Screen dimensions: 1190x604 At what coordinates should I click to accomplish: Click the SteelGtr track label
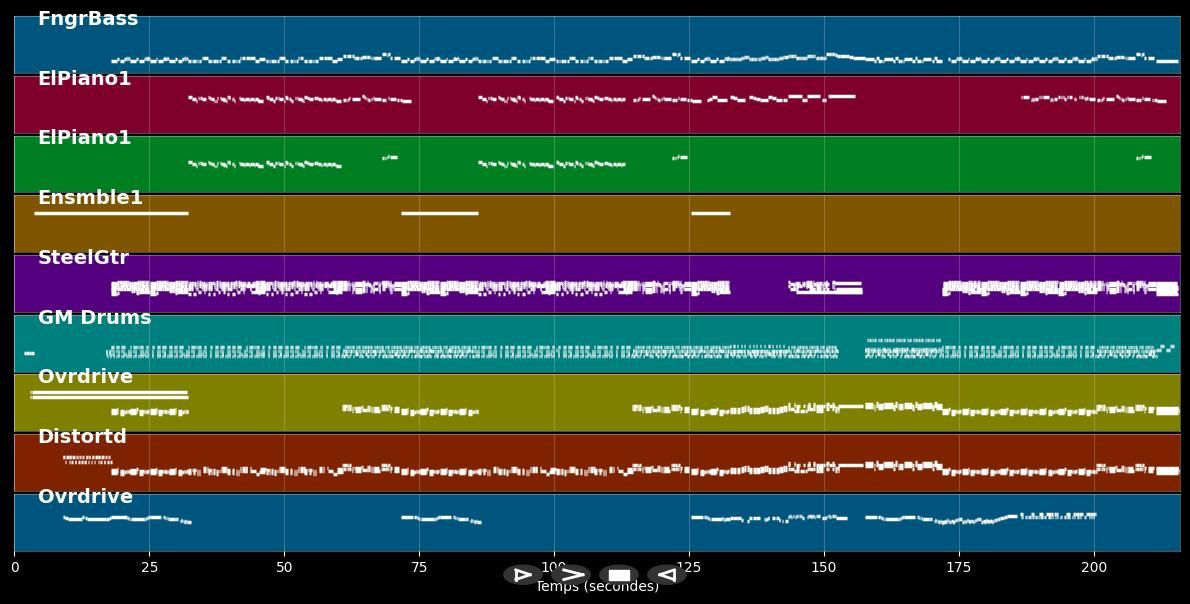pyautogui.click(x=83, y=258)
